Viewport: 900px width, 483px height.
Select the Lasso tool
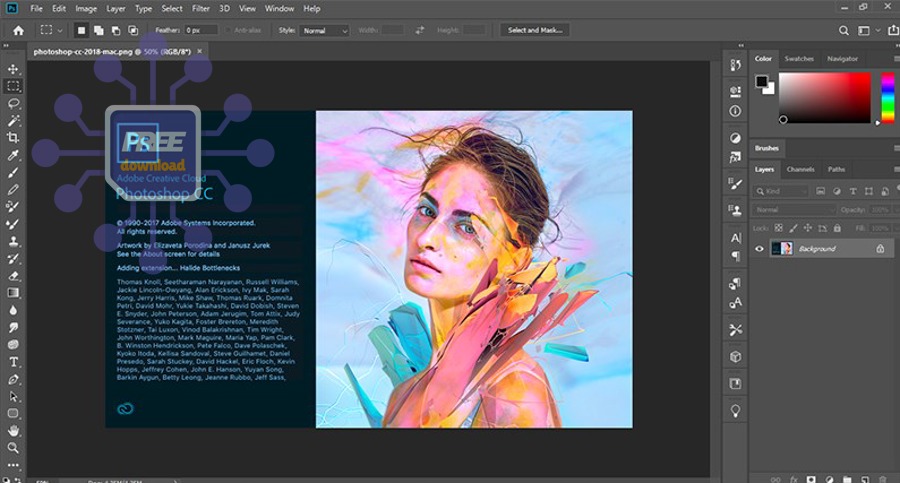coord(13,103)
